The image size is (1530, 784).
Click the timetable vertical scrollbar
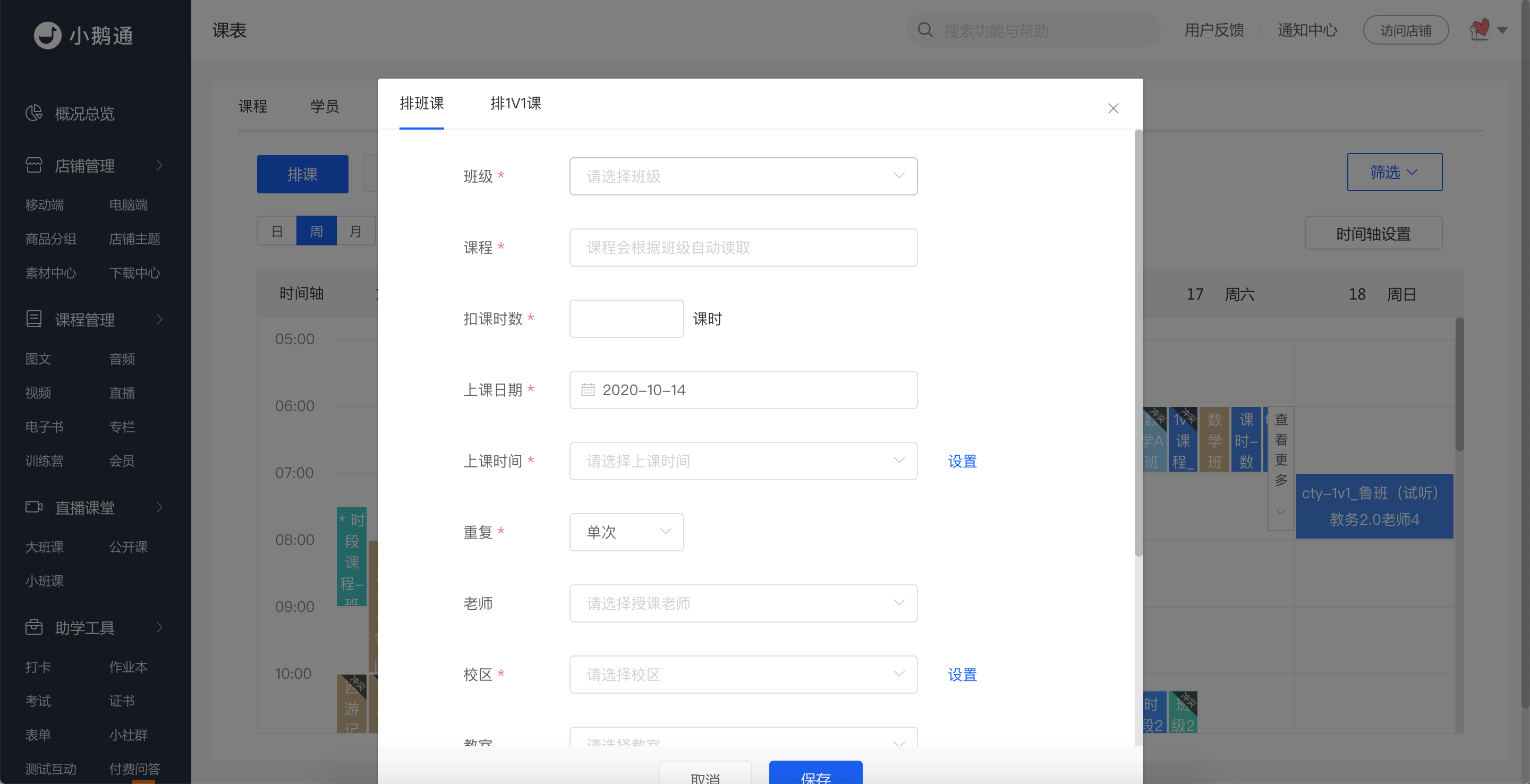click(x=1459, y=385)
